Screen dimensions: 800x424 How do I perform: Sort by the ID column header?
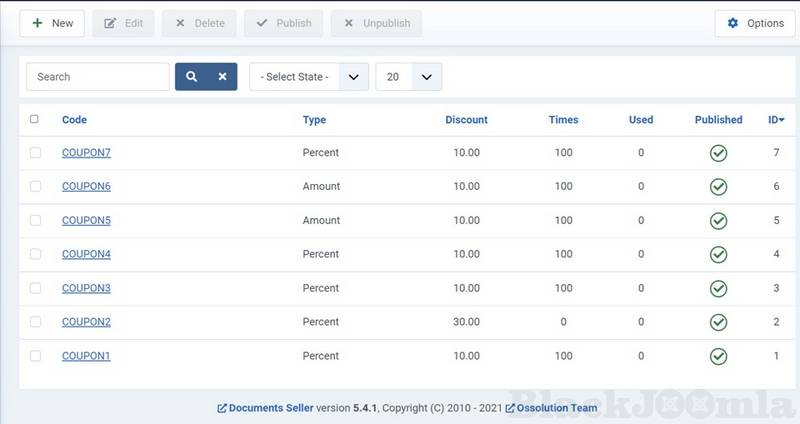775,120
